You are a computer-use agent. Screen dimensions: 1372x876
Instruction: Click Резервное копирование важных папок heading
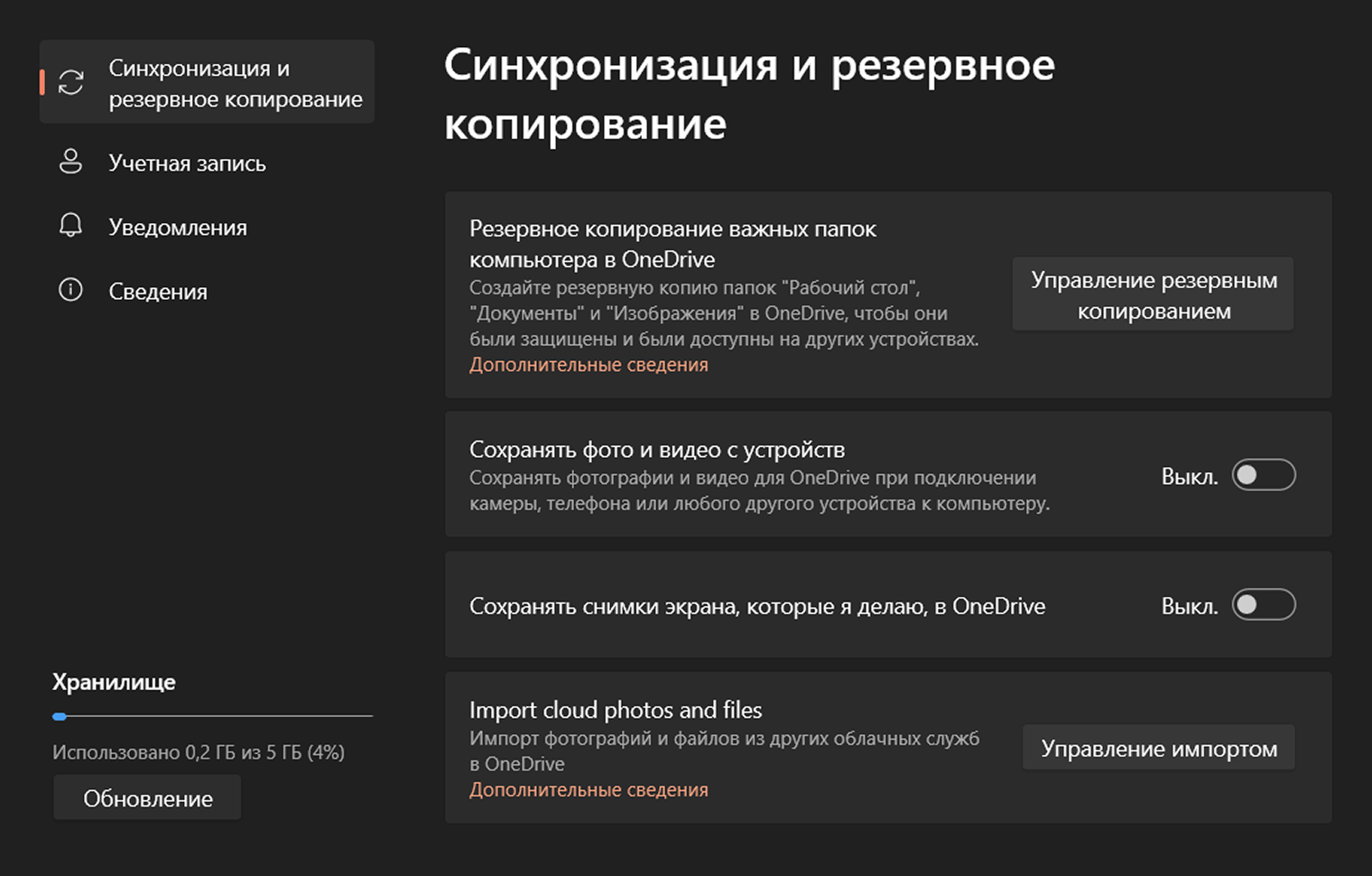click(x=672, y=244)
